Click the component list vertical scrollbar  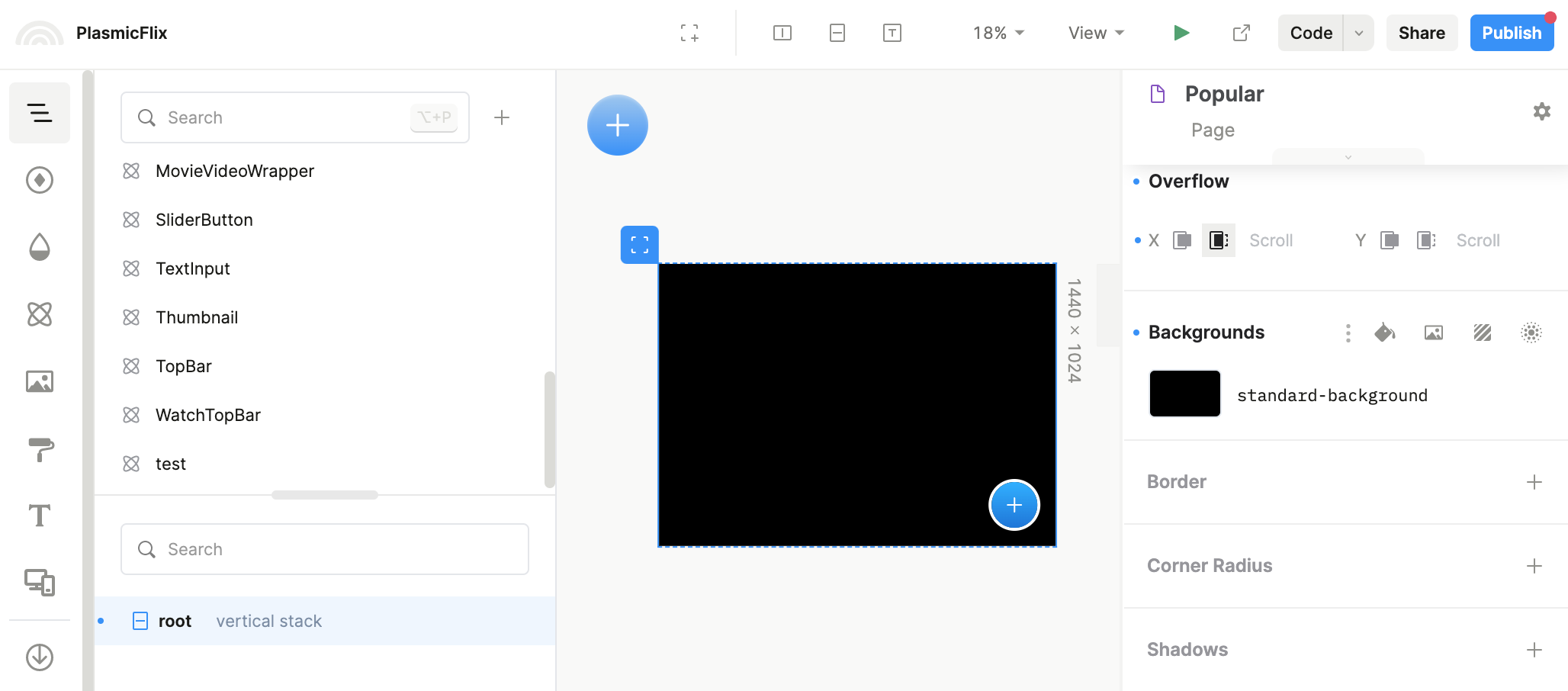coord(550,429)
